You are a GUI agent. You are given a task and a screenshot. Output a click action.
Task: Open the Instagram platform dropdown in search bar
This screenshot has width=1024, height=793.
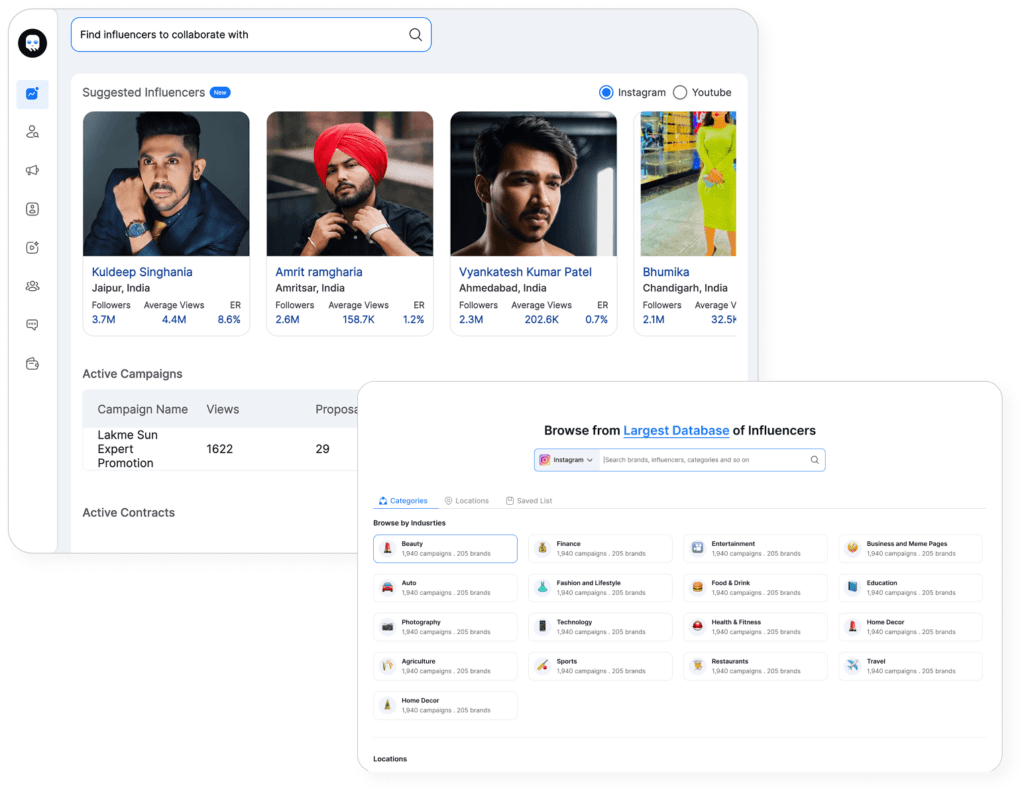568,459
